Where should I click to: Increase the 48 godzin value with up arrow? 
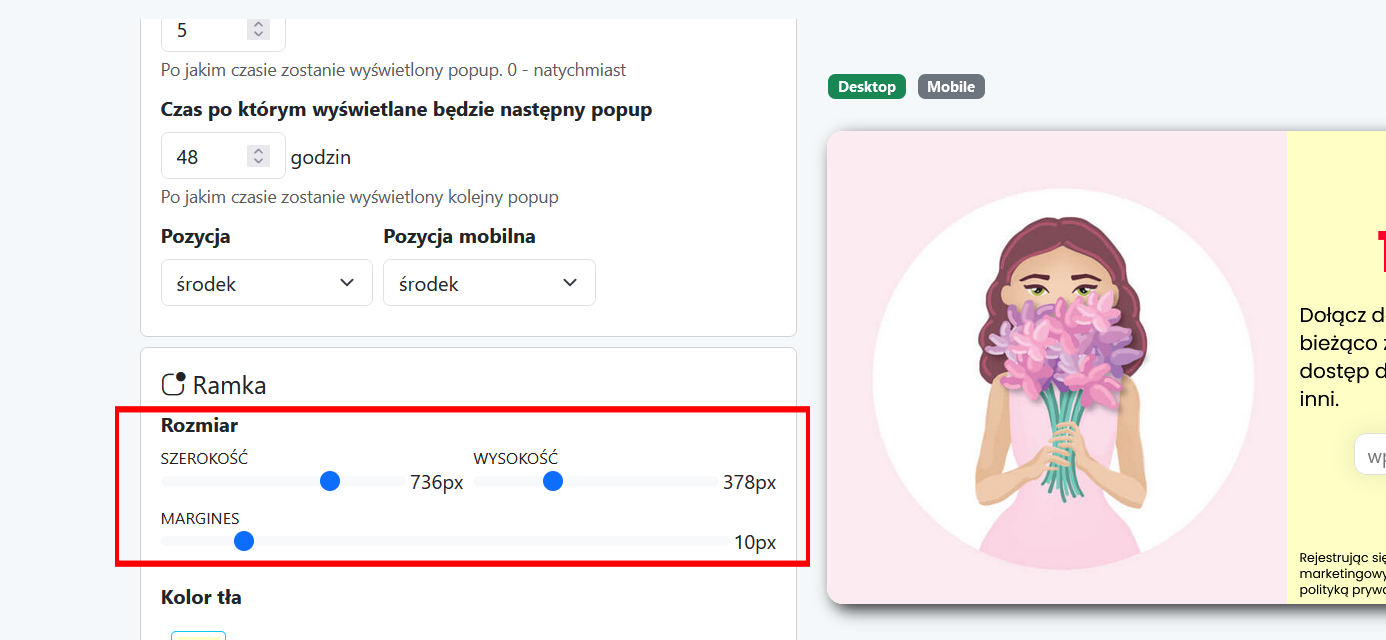coord(259,151)
